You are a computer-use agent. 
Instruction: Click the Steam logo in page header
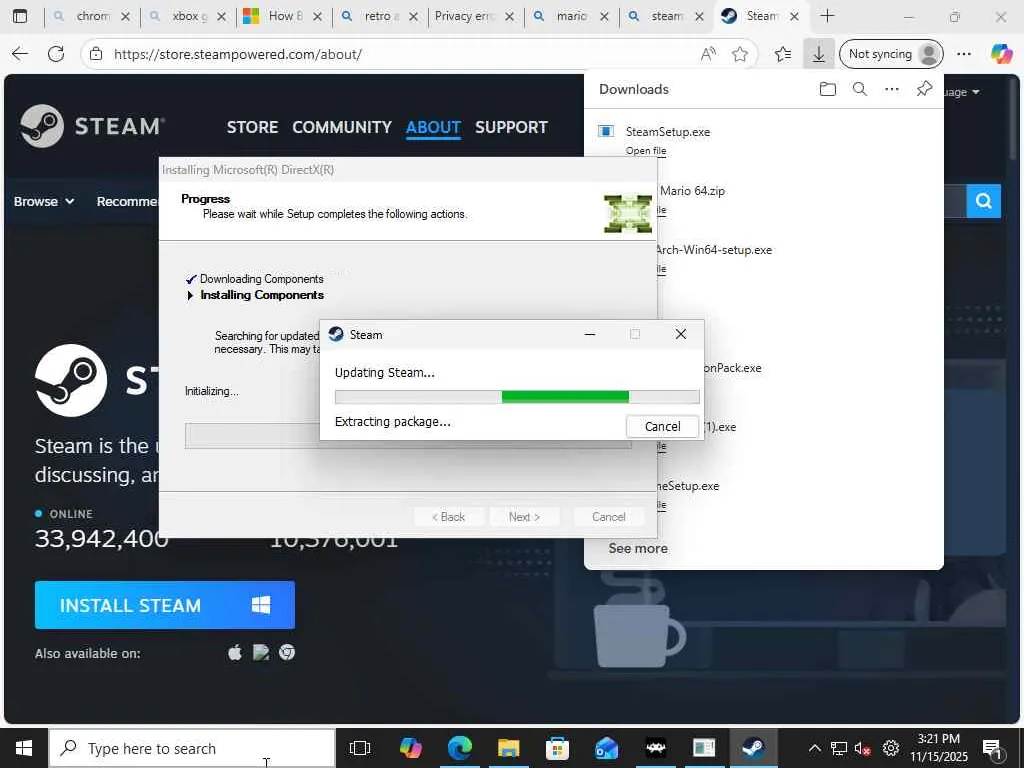pos(91,125)
